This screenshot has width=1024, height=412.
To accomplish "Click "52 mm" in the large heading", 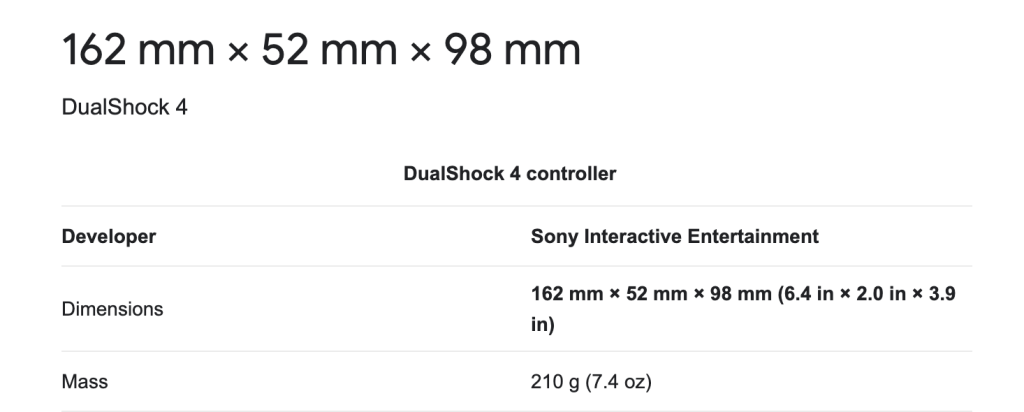I will [327, 52].
